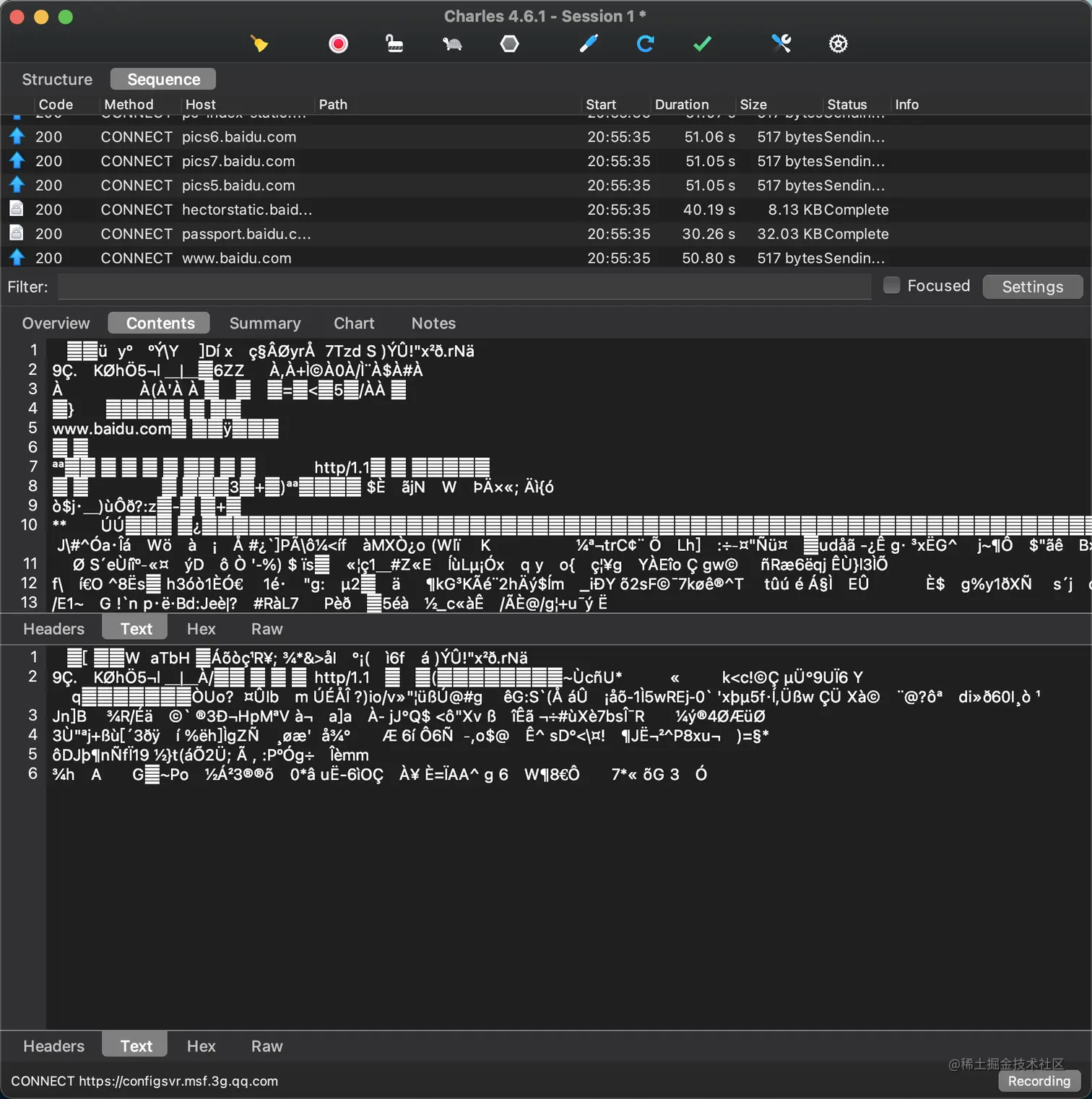Select request Headers tab

pyautogui.click(x=53, y=629)
